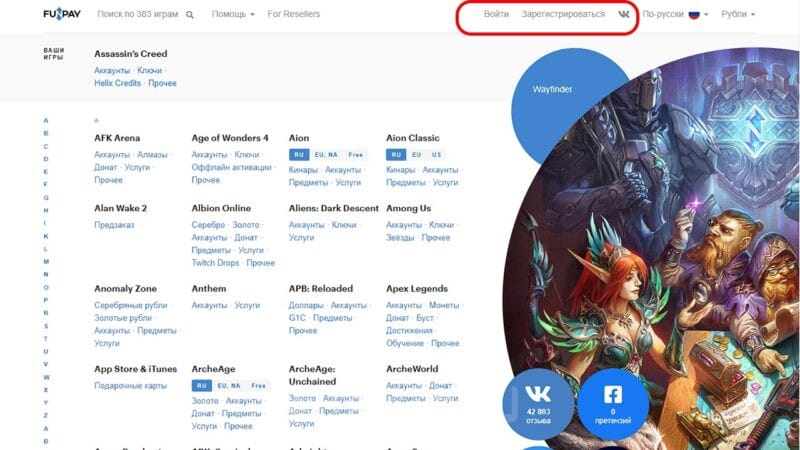
Task: Open the Рубли currency dropdown
Action: tap(738, 14)
